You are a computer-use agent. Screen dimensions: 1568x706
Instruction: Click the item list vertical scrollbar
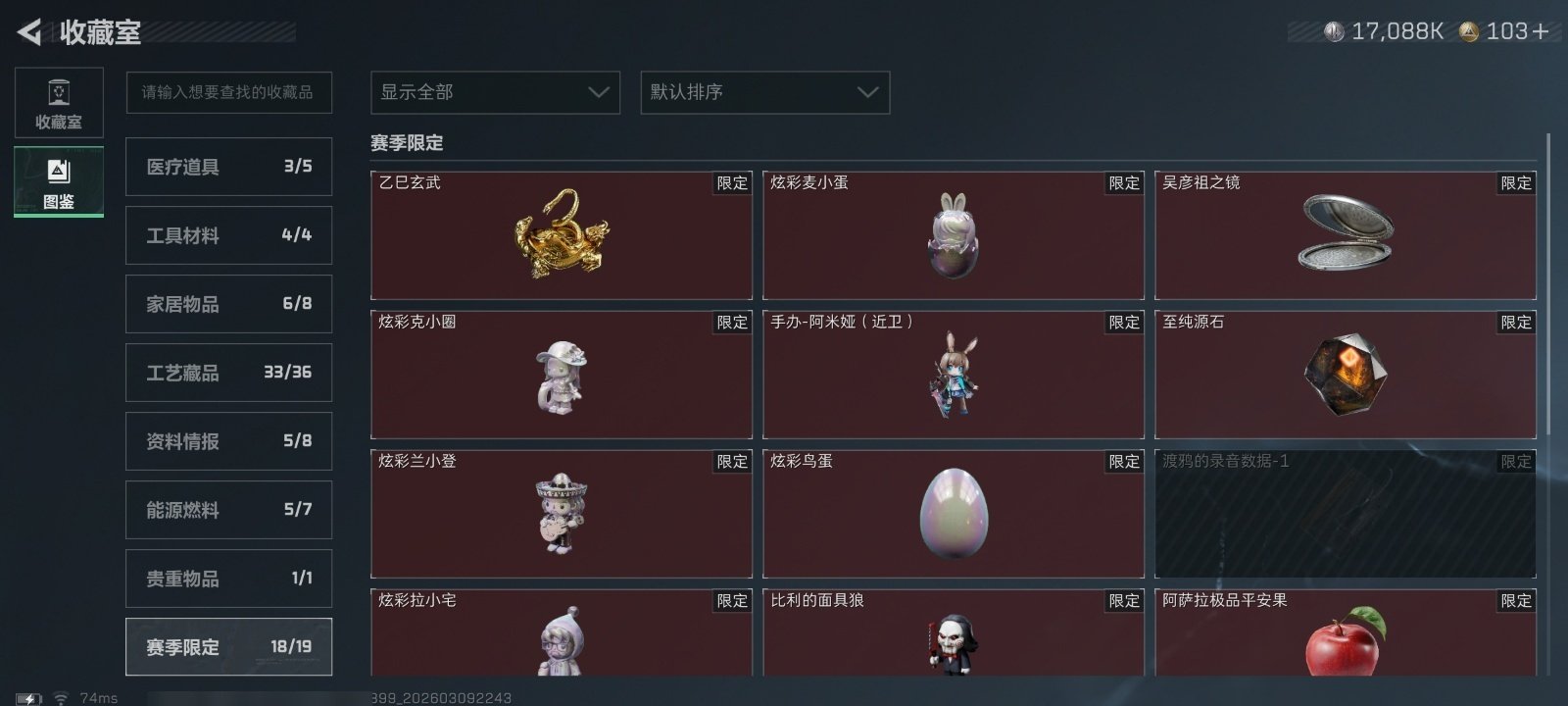(x=1549, y=284)
